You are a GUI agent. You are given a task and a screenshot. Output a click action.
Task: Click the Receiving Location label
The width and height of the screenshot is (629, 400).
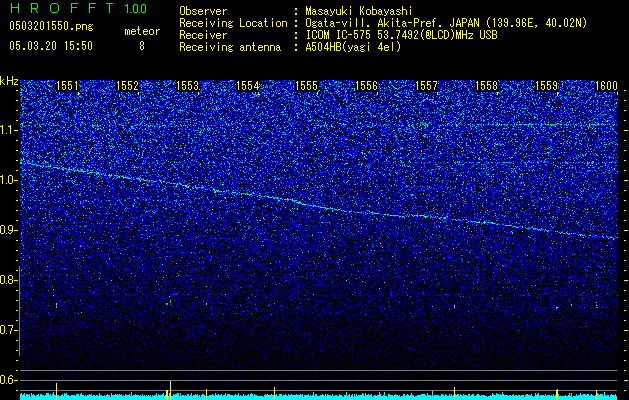[x=233, y=23]
